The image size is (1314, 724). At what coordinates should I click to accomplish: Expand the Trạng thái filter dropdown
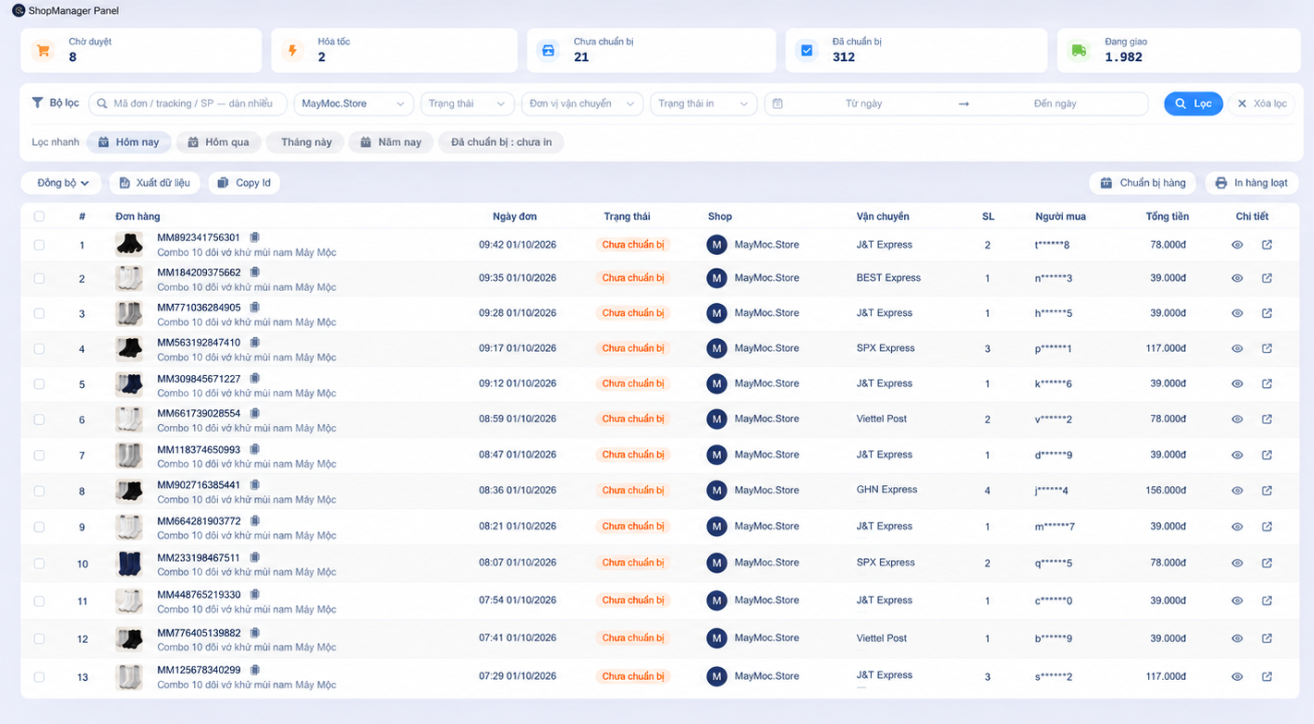pyautogui.click(x=468, y=104)
